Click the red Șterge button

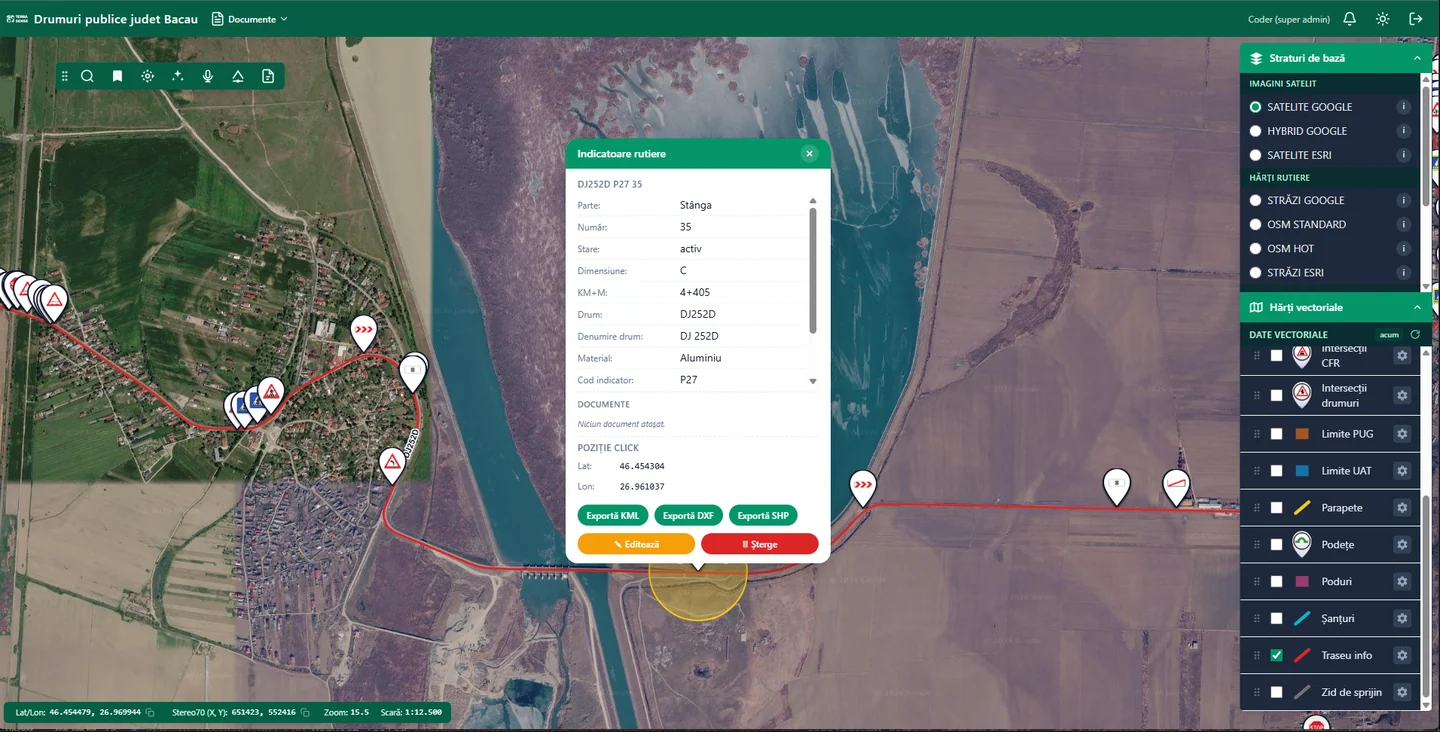pyautogui.click(x=760, y=544)
